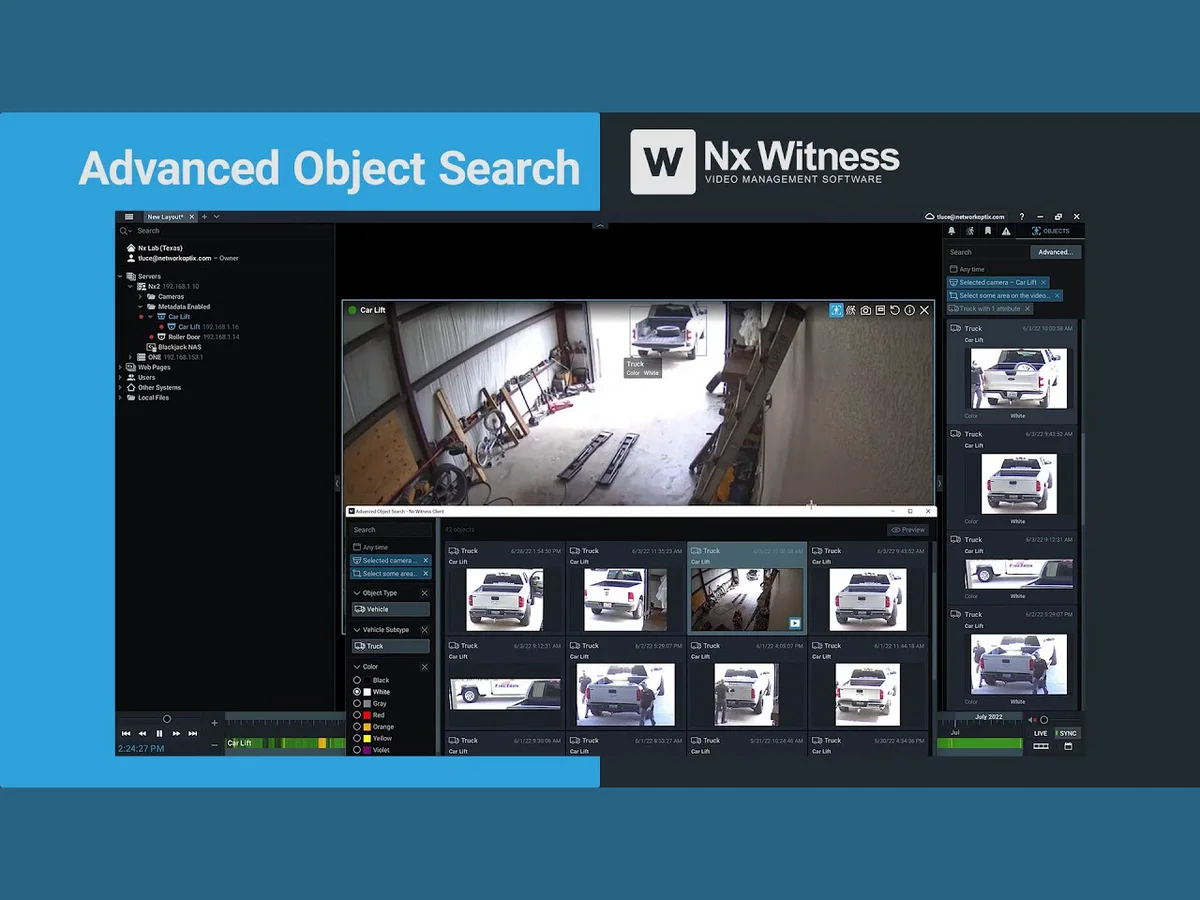This screenshot has height=900, width=1200.
Task: Collapse the Metadata Enabled folder
Action: tap(141, 307)
